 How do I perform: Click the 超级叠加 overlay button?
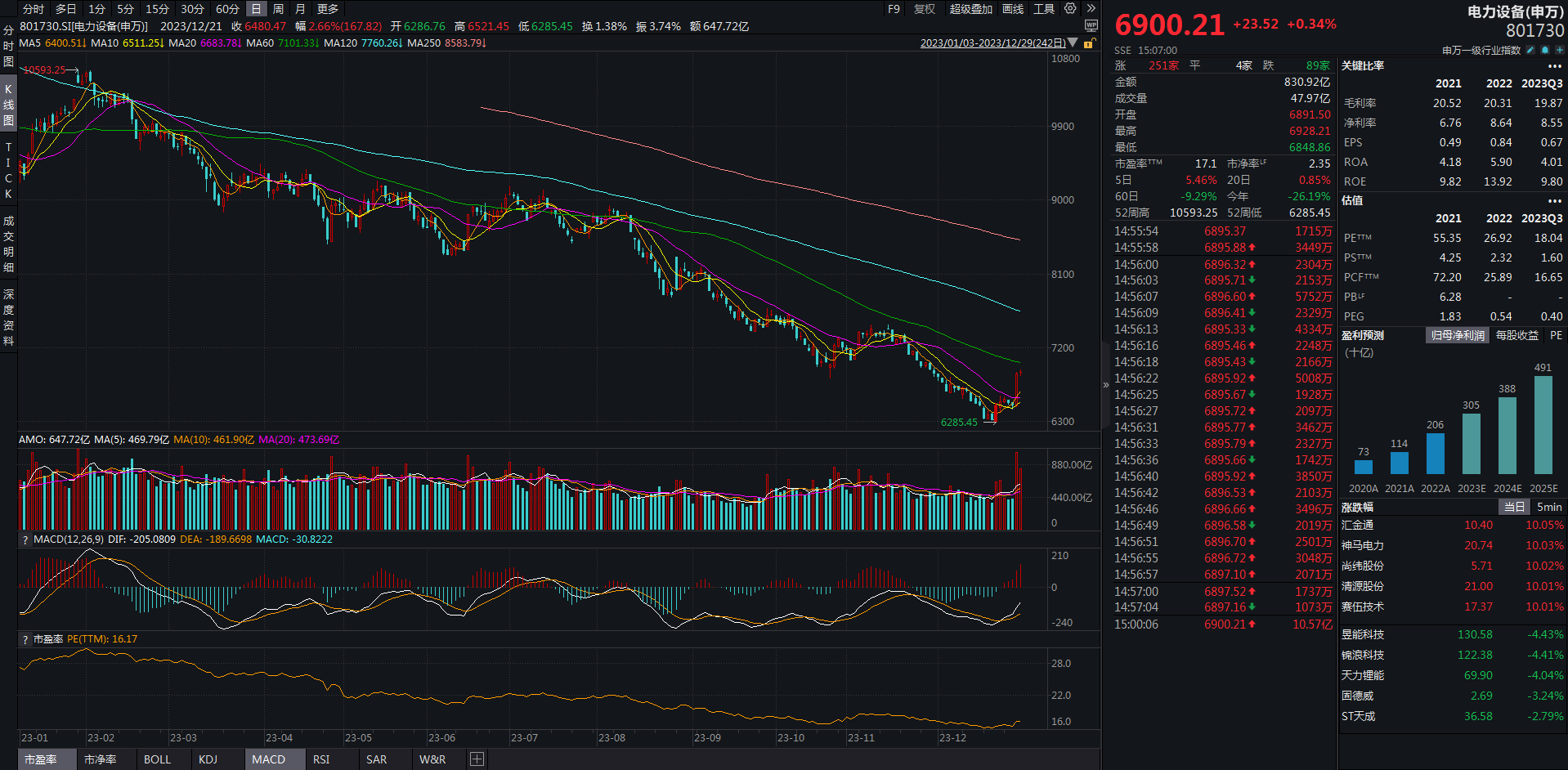click(970, 9)
